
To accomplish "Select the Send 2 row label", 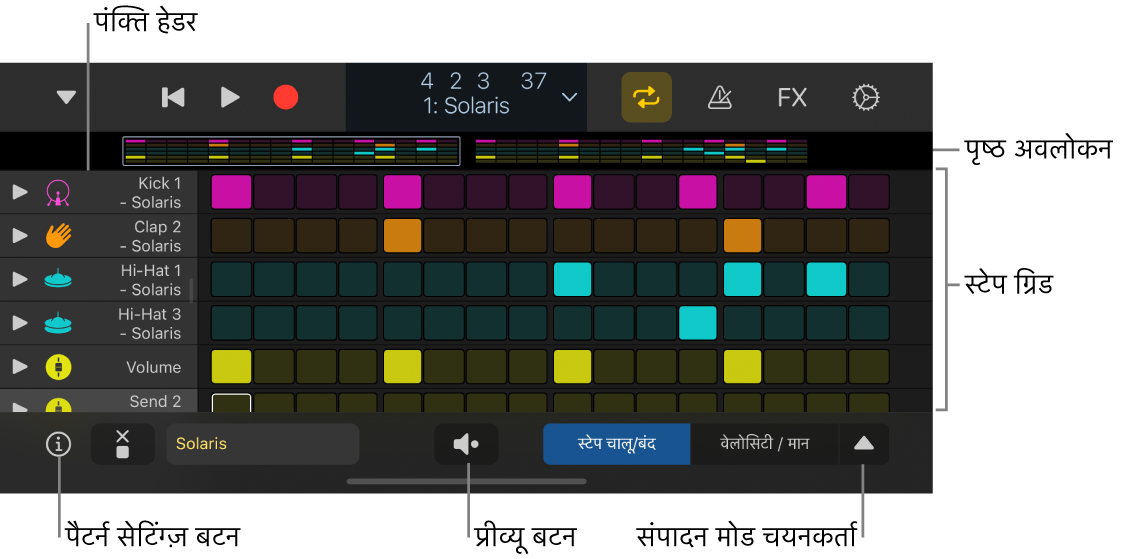I will click(x=155, y=402).
